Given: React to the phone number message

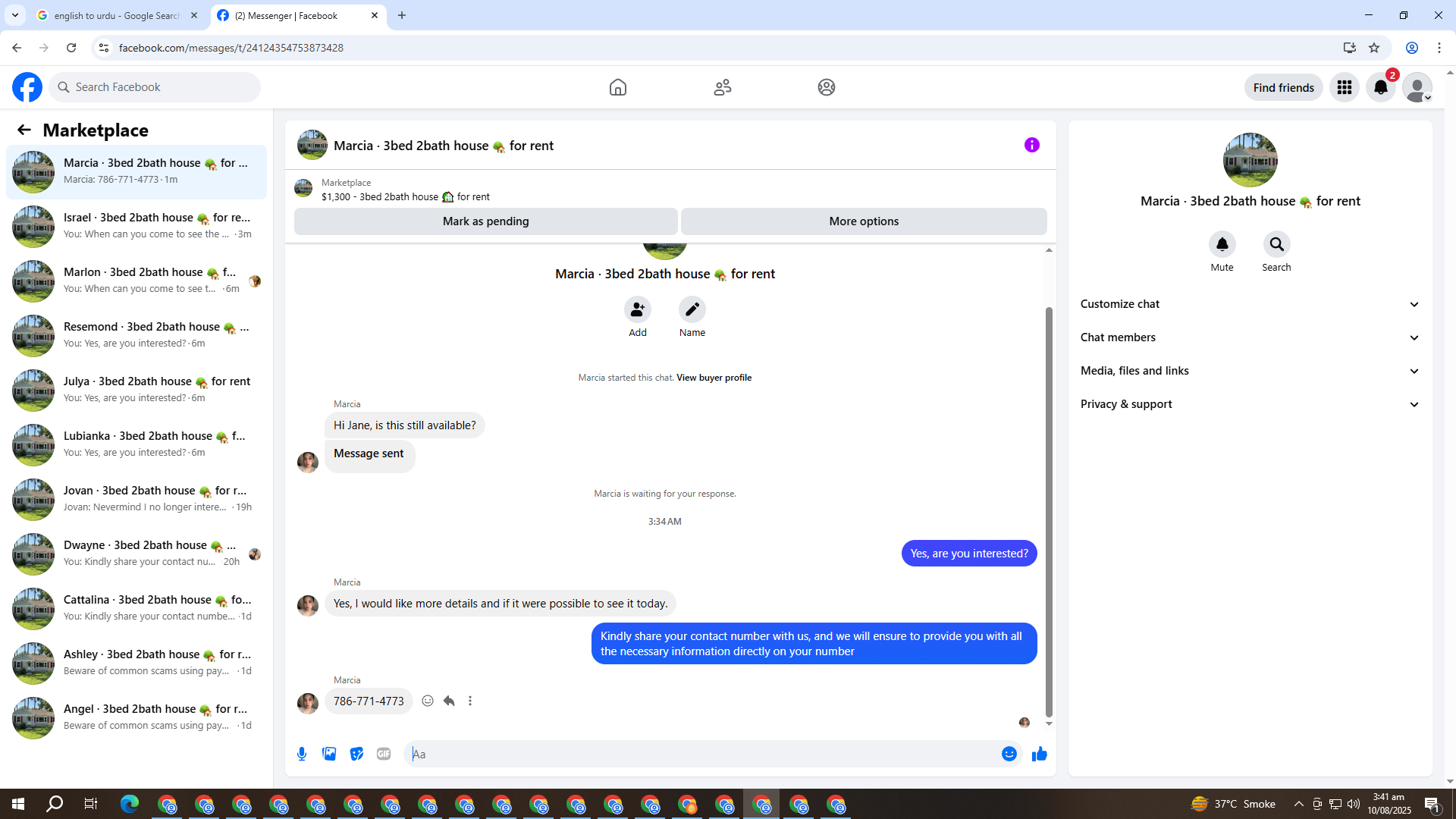Looking at the screenshot, I should 428,701.
